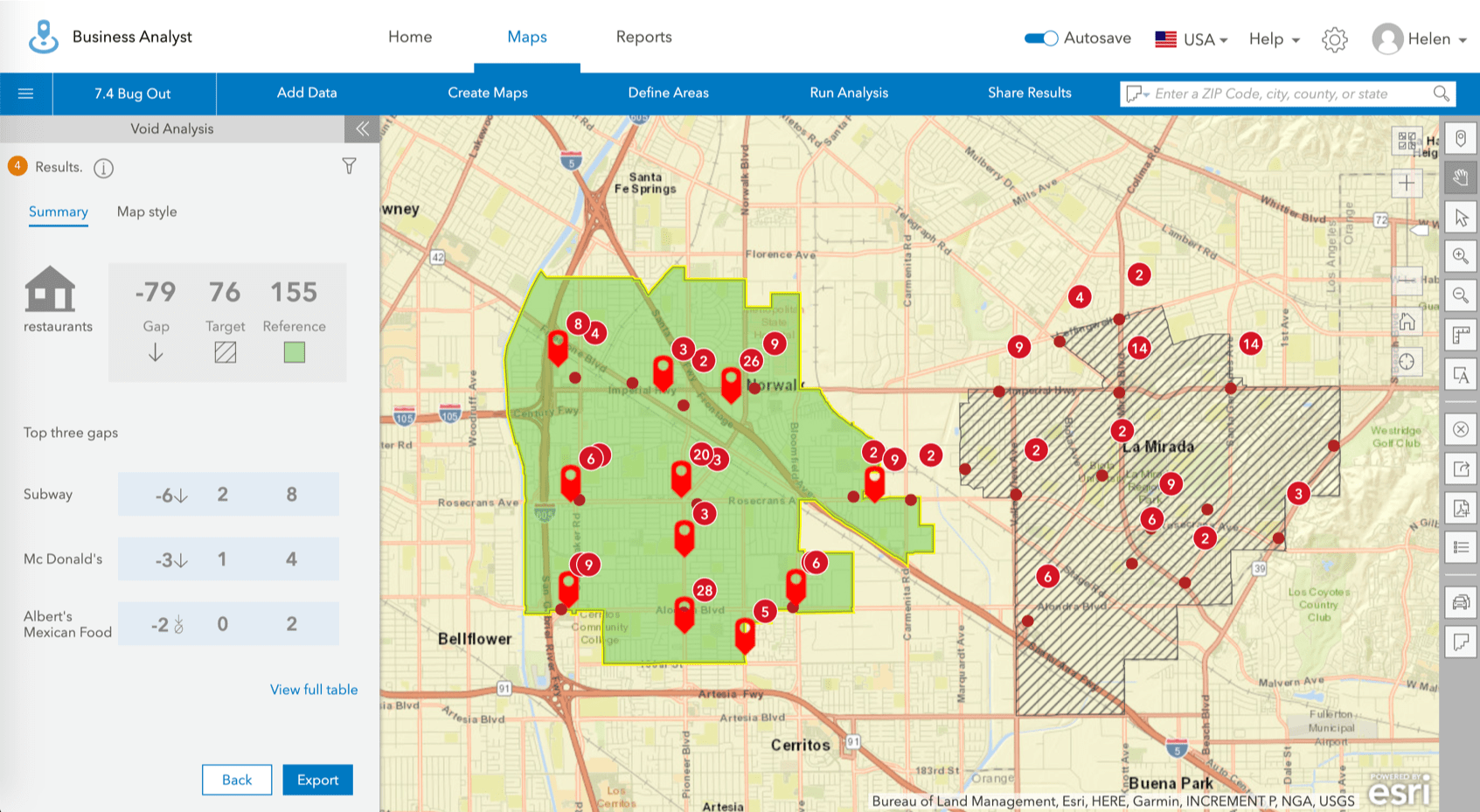
Task: Click the minus zoom button on map
Action: tap(1407, 281)
